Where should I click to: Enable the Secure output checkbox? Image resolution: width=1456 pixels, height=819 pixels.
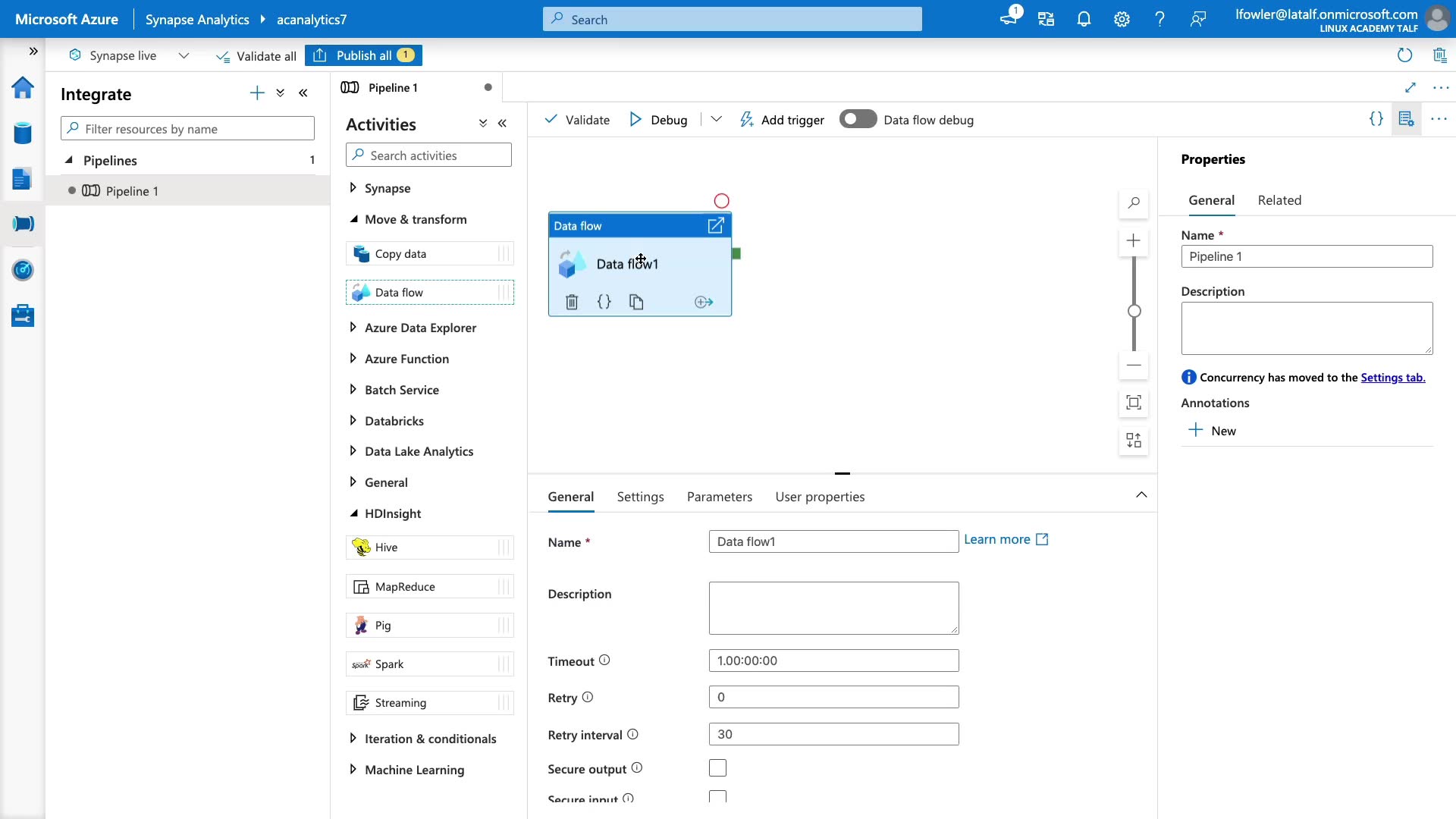tap(717, 768)
